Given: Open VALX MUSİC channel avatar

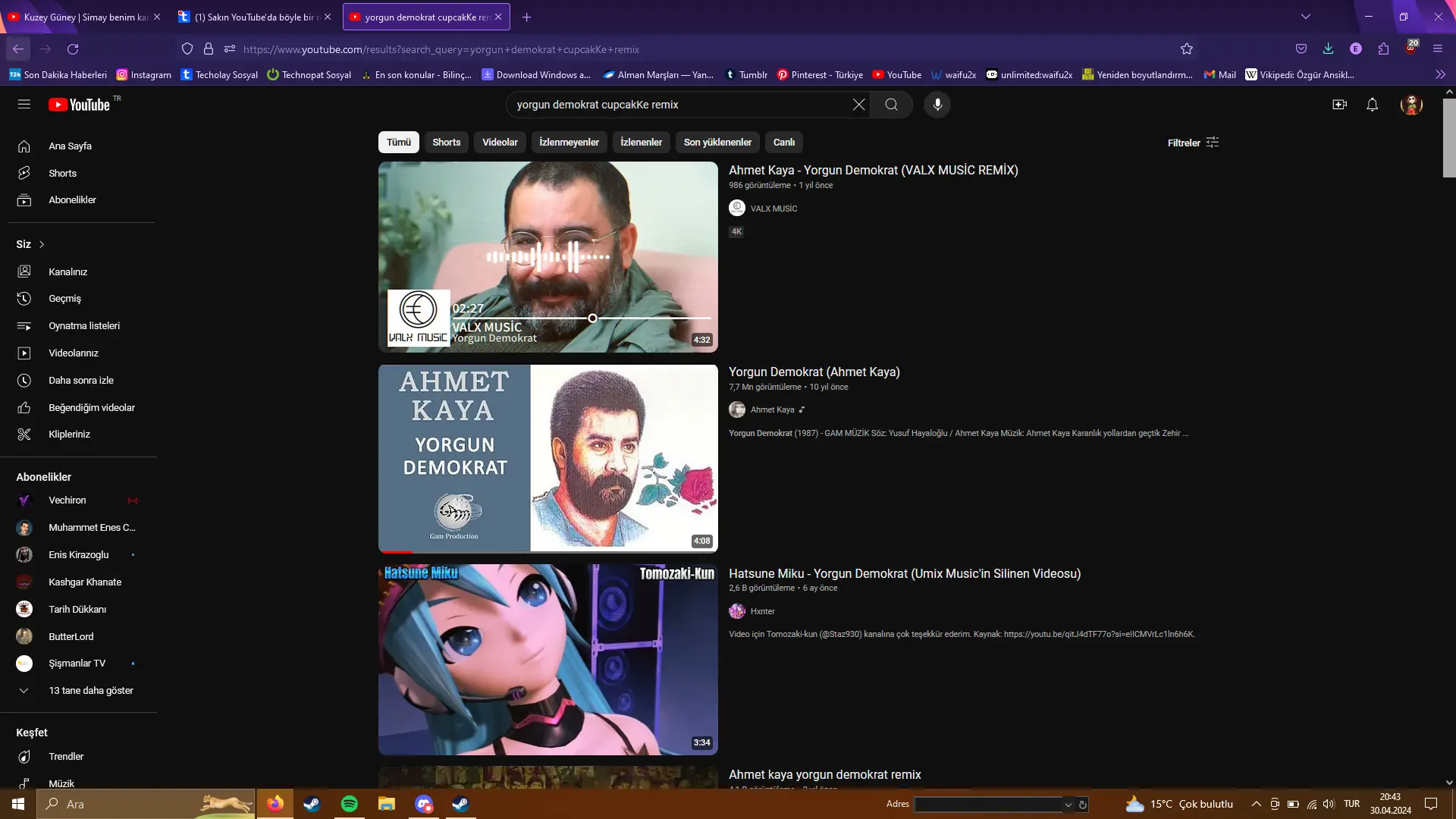Looking at the screenshot, I should (x=737, y=208).
